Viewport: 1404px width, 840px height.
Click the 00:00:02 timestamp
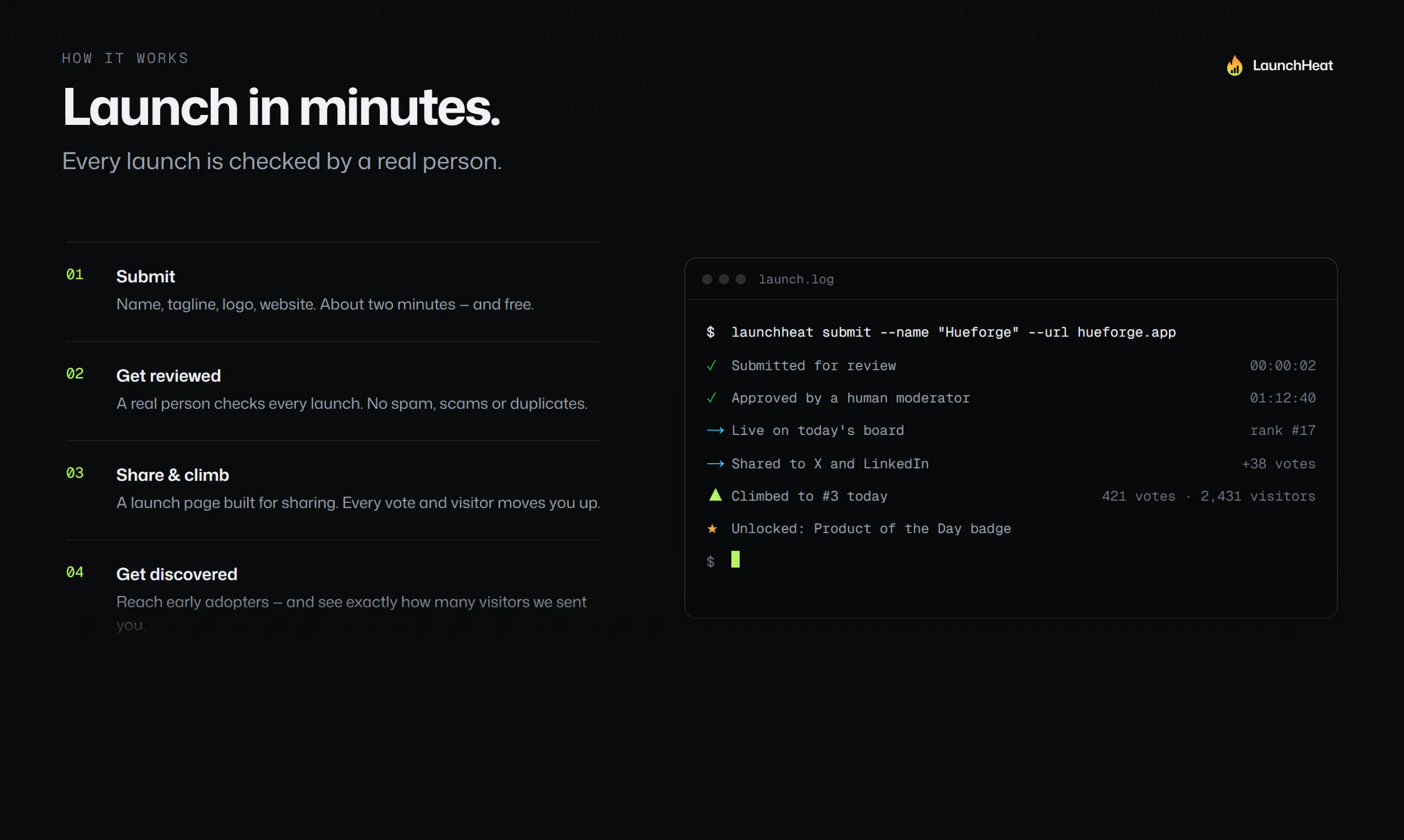tap(1282, 366)
